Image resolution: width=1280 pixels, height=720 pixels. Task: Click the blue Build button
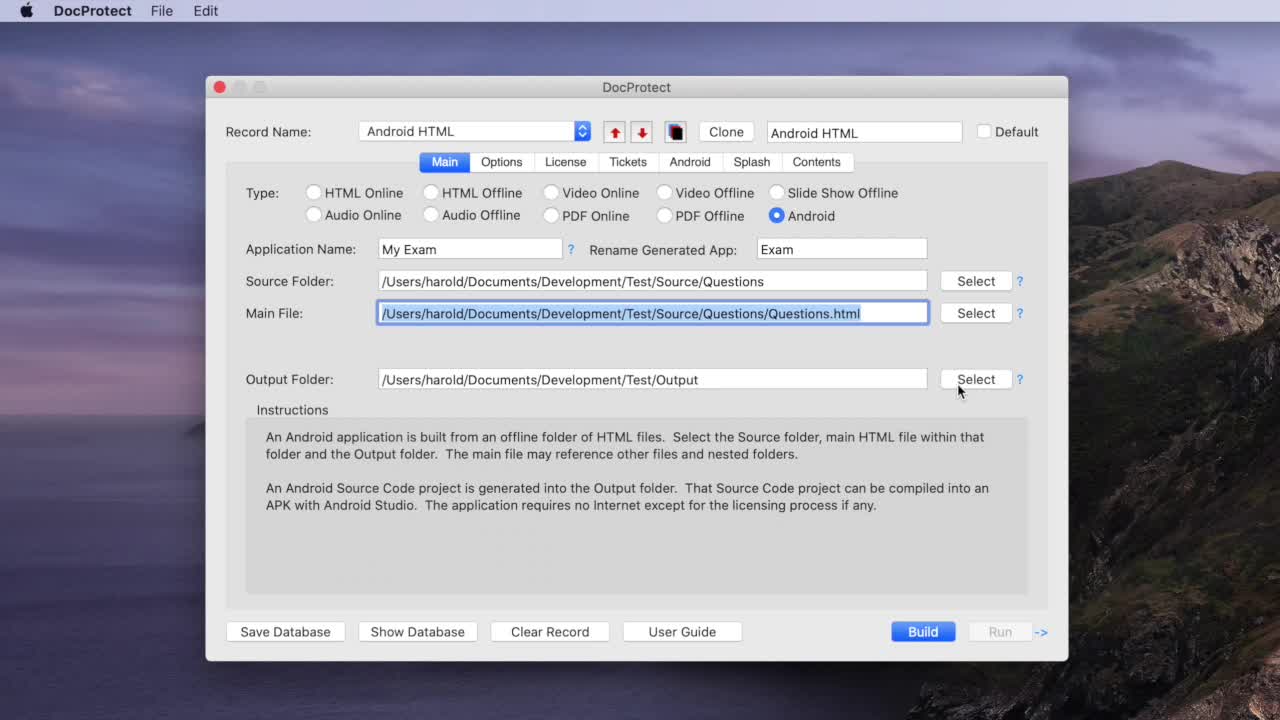923,632
